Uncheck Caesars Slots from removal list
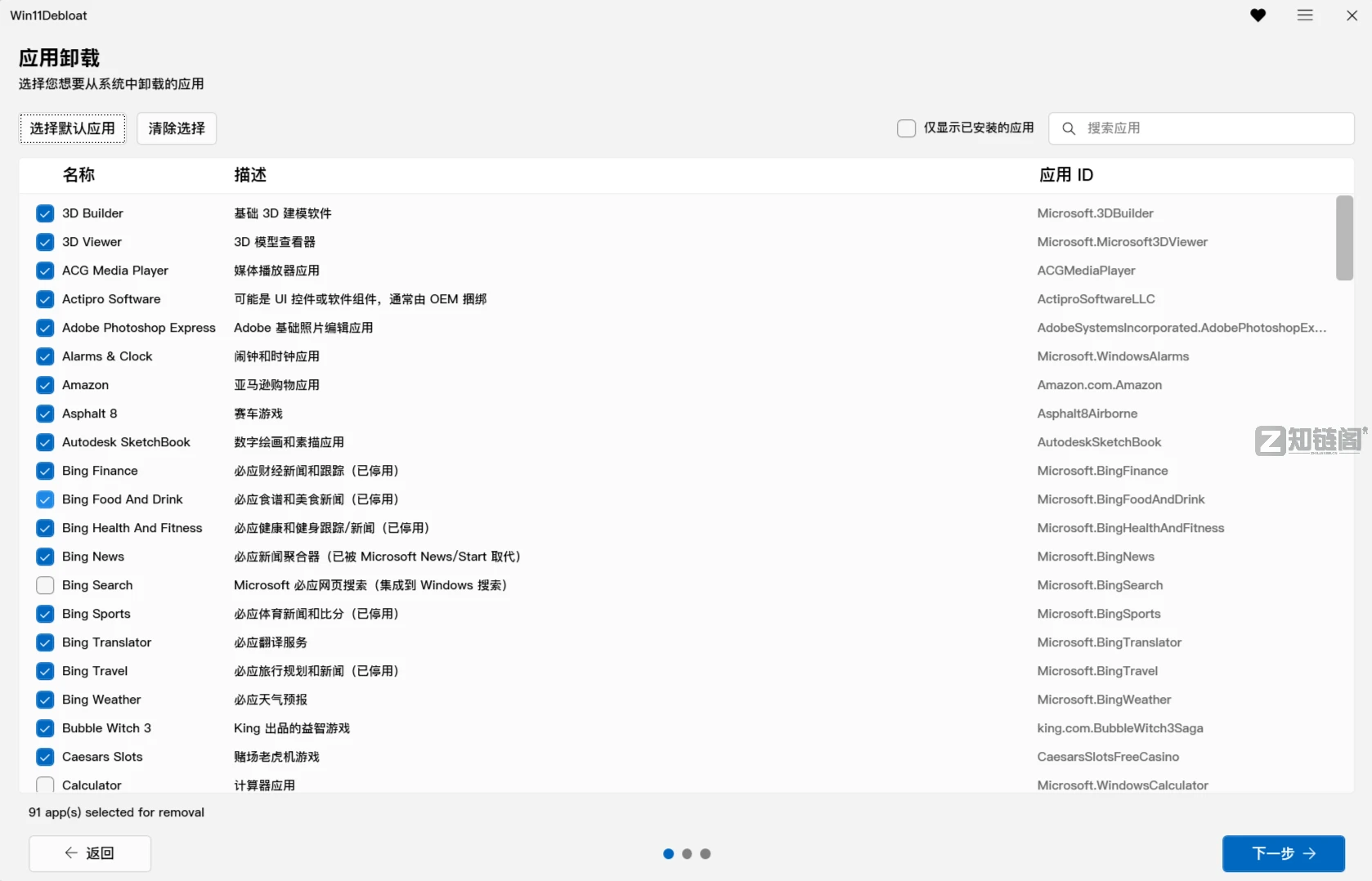The height and width of the screenshot is (881, 1372). [45, 756]
